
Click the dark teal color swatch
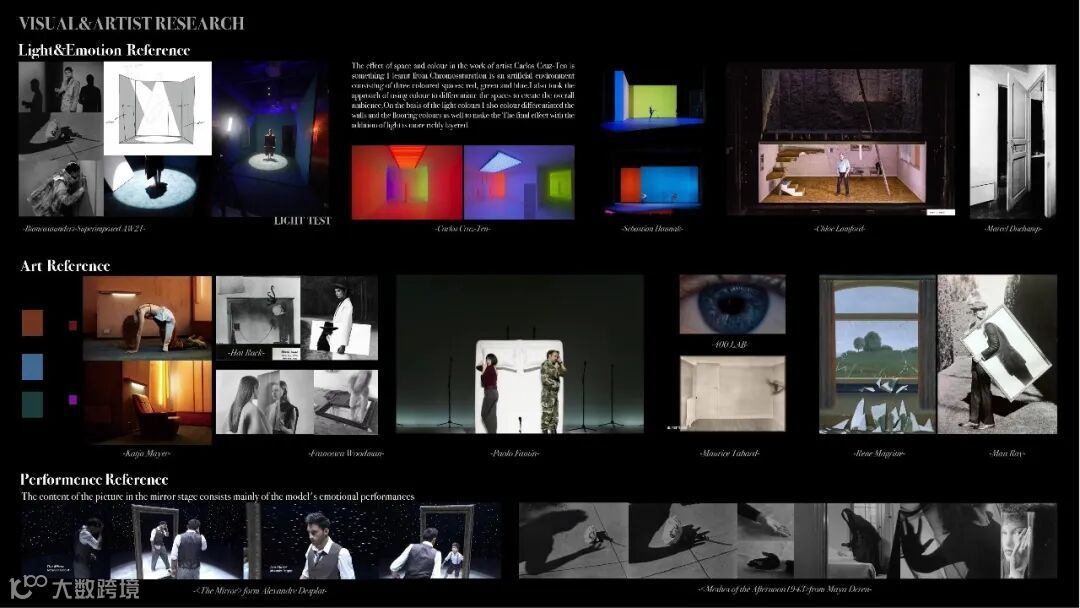[32, 404]
